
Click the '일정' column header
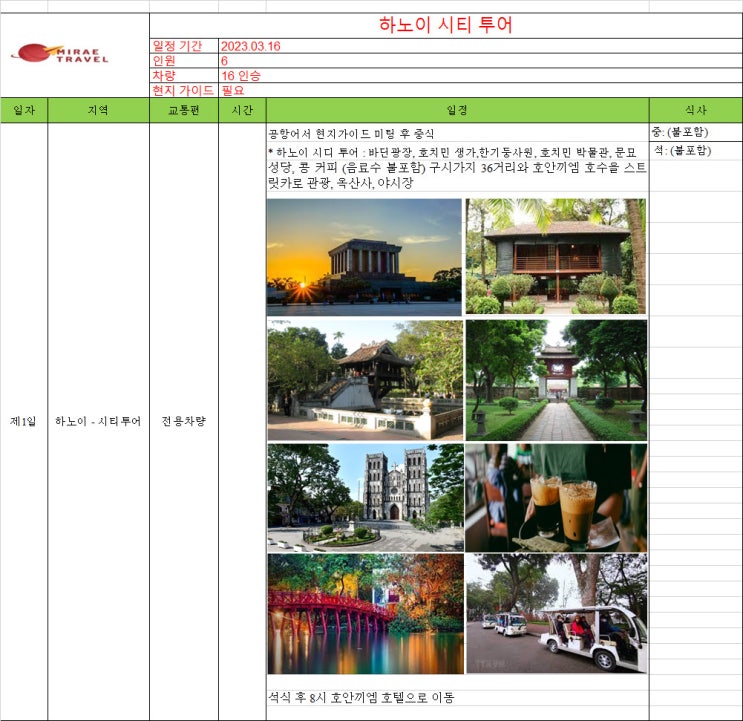click(x=457, y=110)
